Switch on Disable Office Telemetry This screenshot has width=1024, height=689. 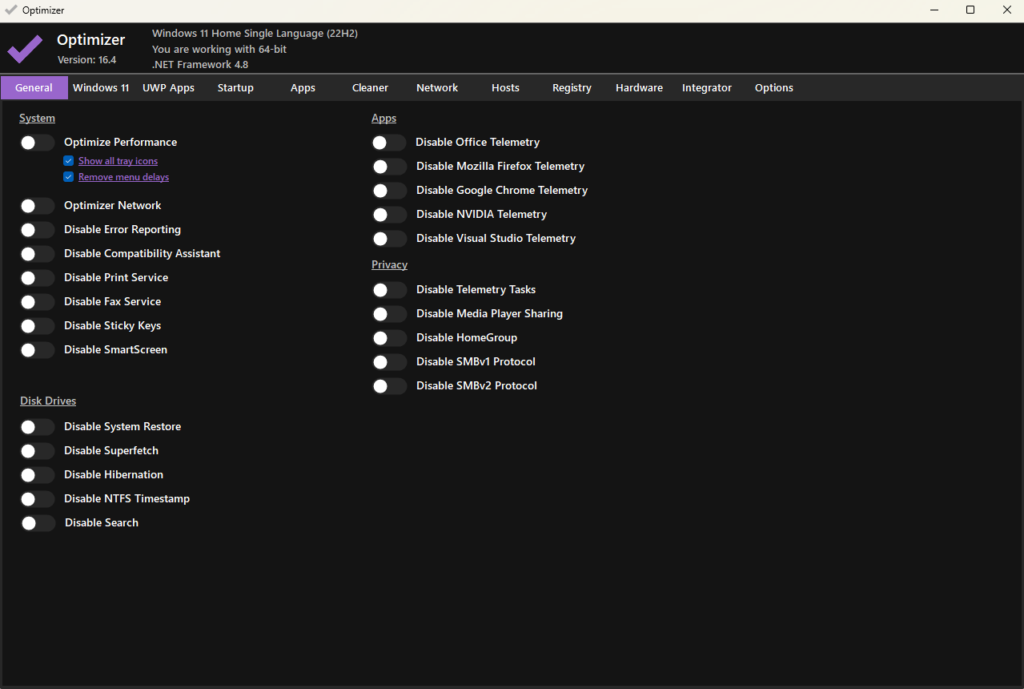(x=389, y=143)
